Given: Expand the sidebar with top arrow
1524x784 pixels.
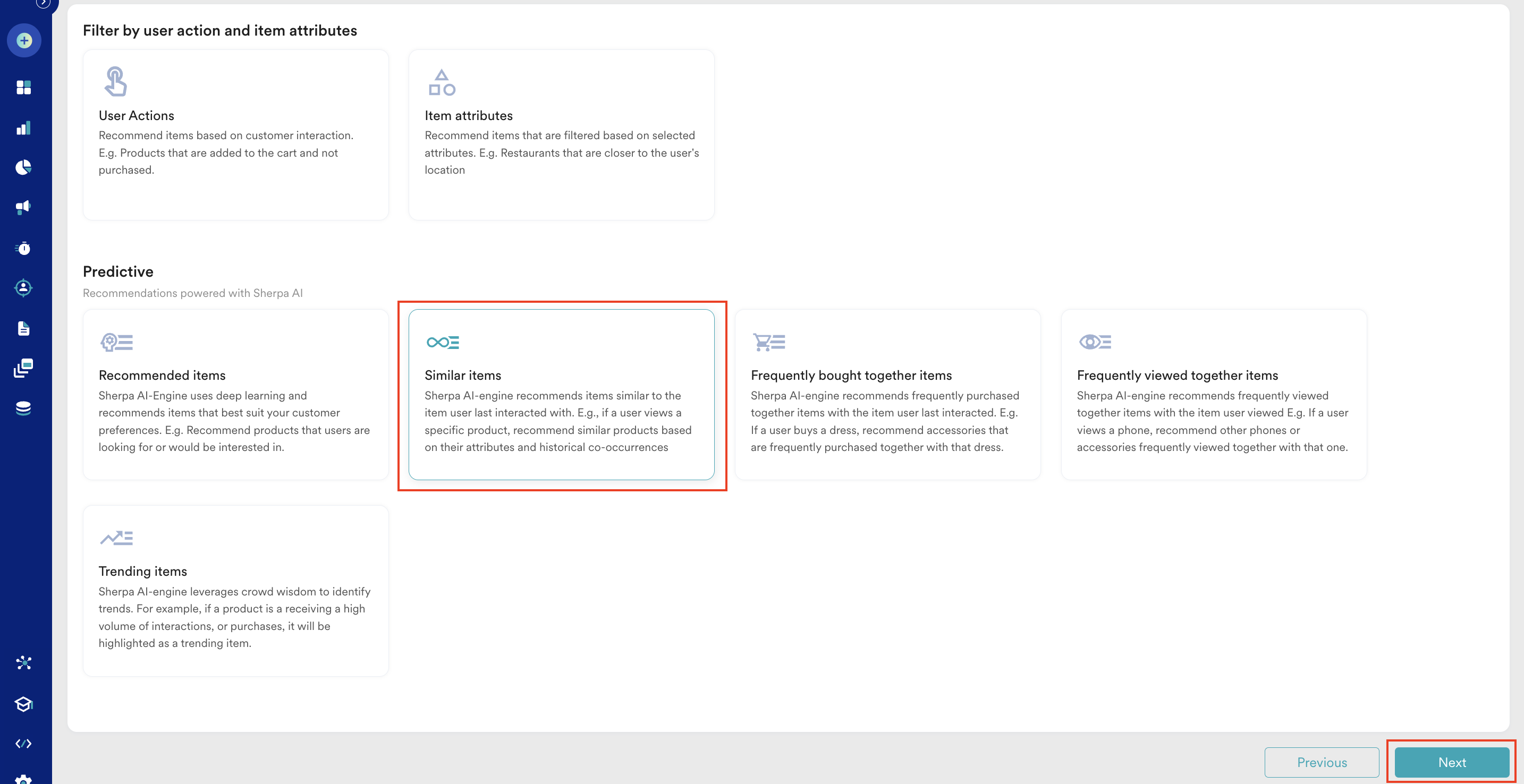Looking at the screenshot, I should click(43, 4).
